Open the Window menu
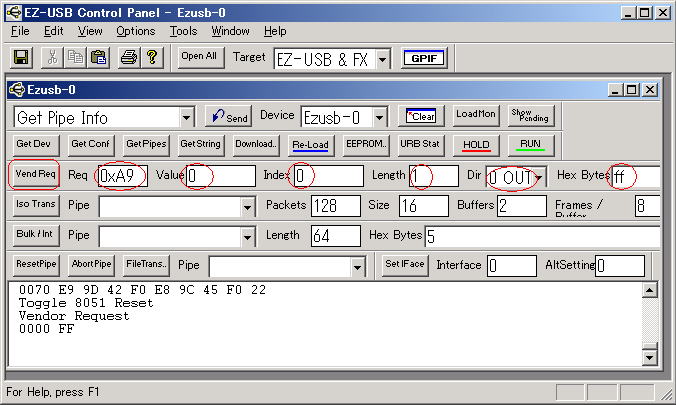Image resolution: width=676 pixels, height=405 pixels. coord(230,31)
